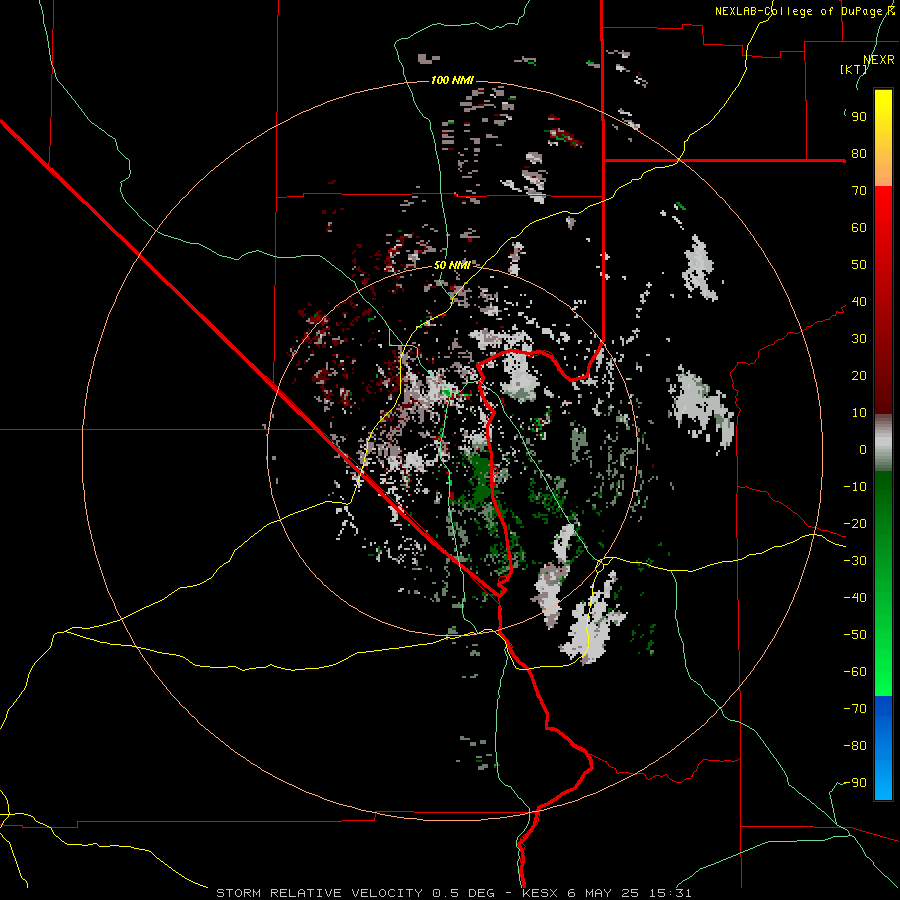Click the -30 value on velocity scale
The image size is (900, 900).
point(855,561)
